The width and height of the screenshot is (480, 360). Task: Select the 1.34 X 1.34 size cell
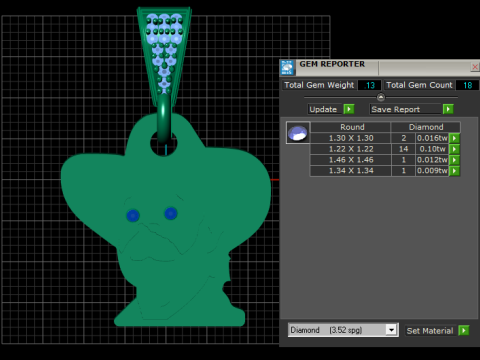click(x=351, y=171)
